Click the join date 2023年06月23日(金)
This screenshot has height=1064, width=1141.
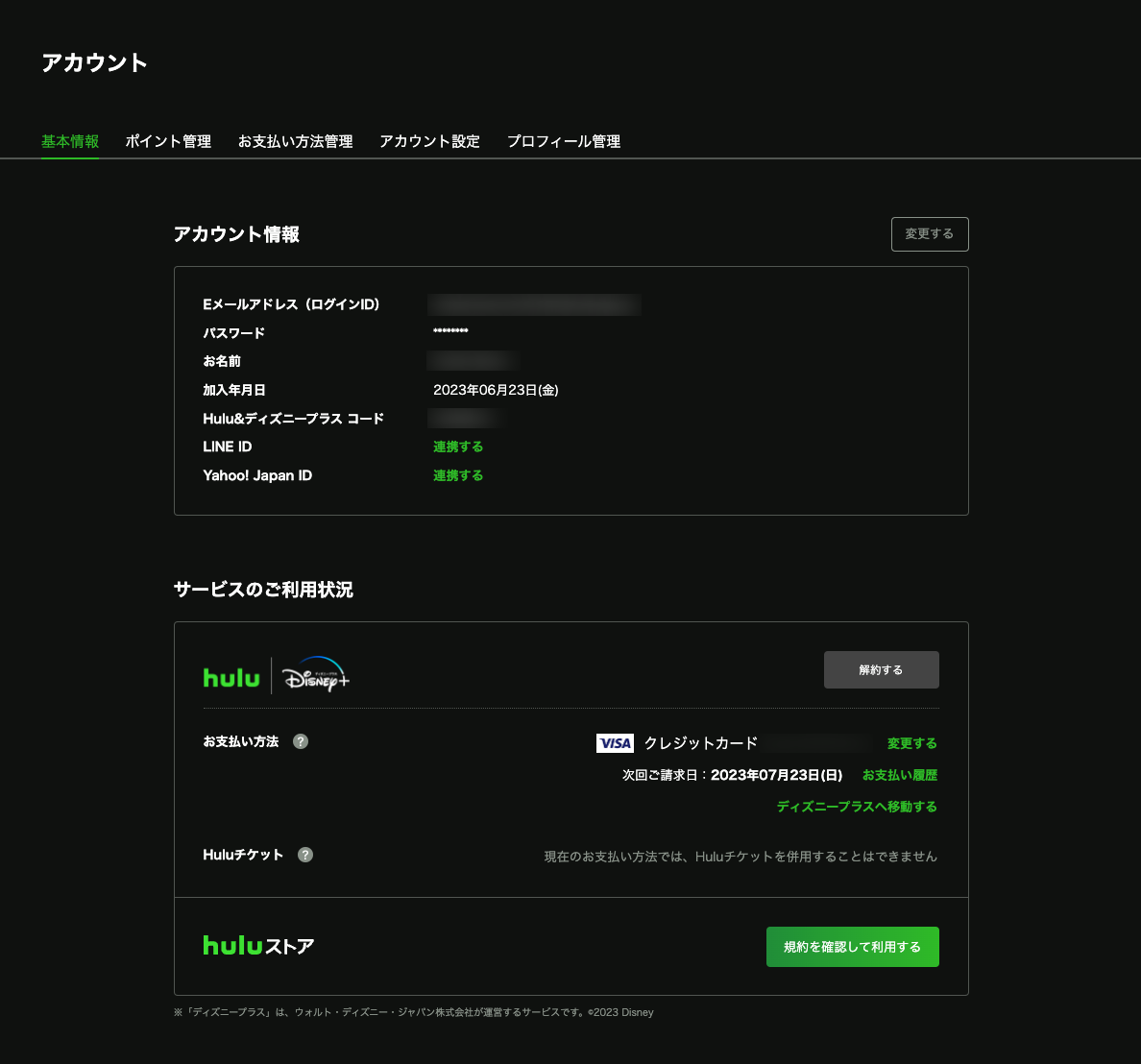(x=496, y=390)
